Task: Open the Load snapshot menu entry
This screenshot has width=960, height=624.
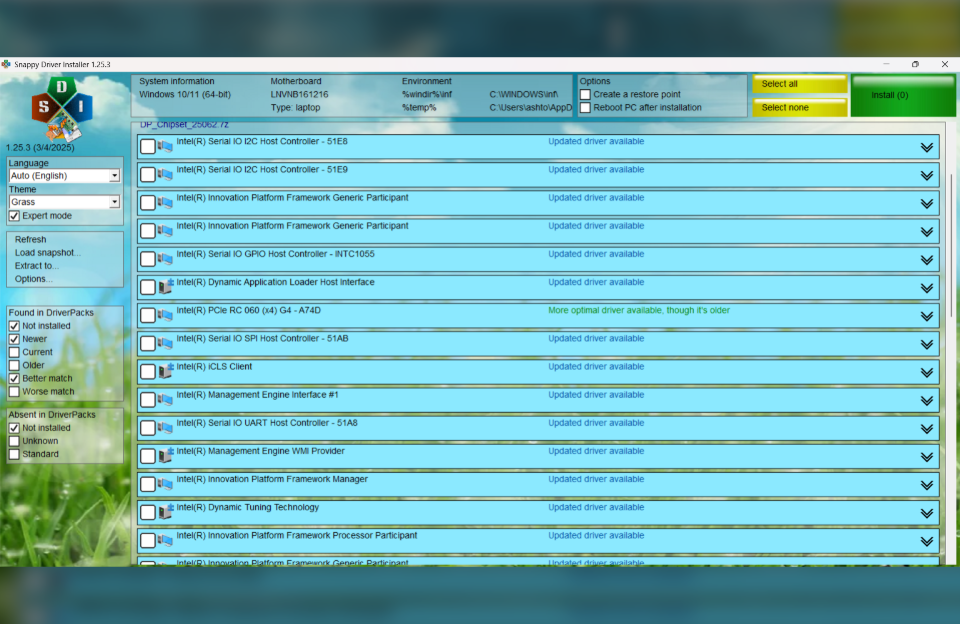Action: (x=47, y=253)
